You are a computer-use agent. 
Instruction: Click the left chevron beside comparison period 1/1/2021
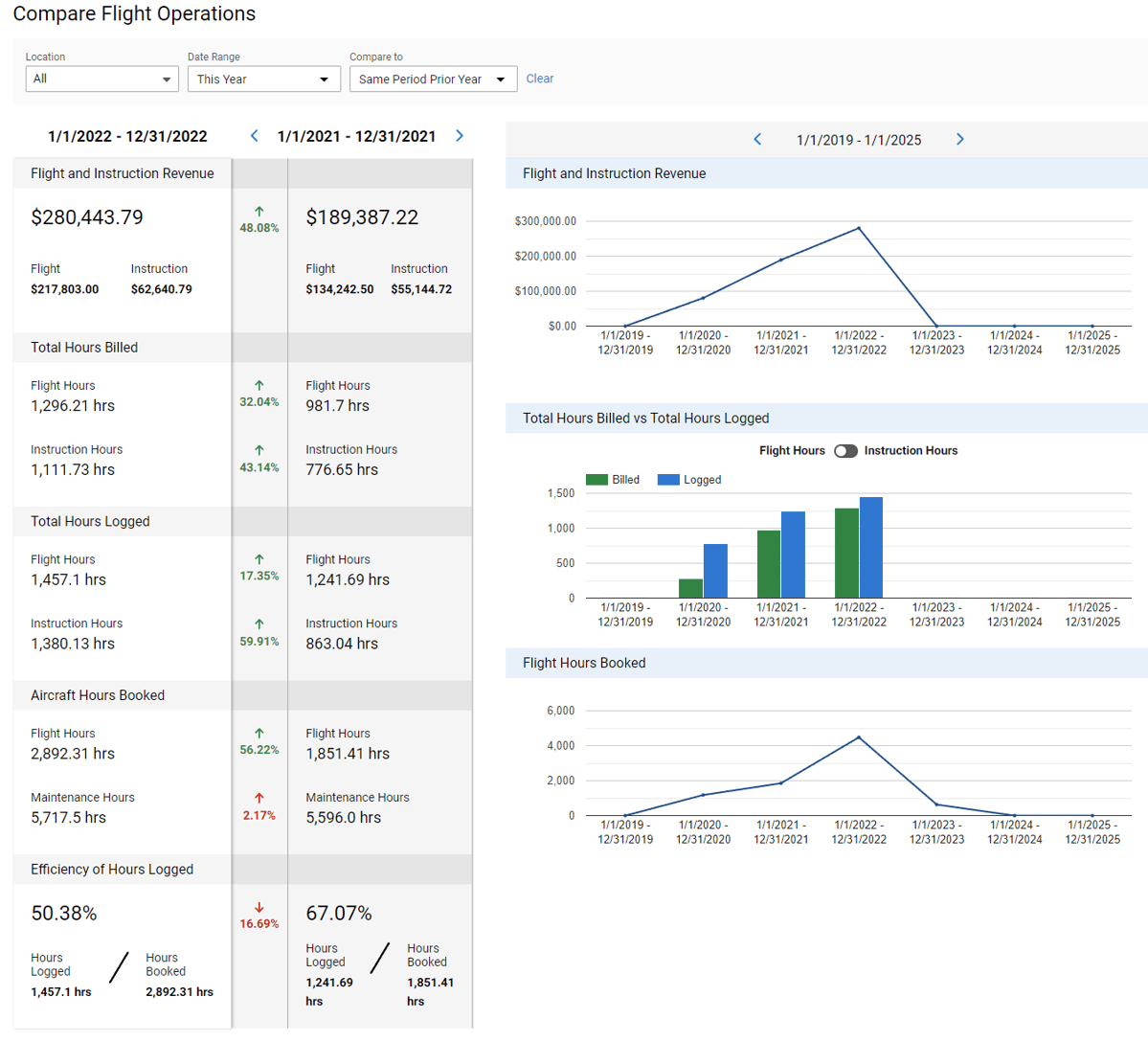pos(254,136)
